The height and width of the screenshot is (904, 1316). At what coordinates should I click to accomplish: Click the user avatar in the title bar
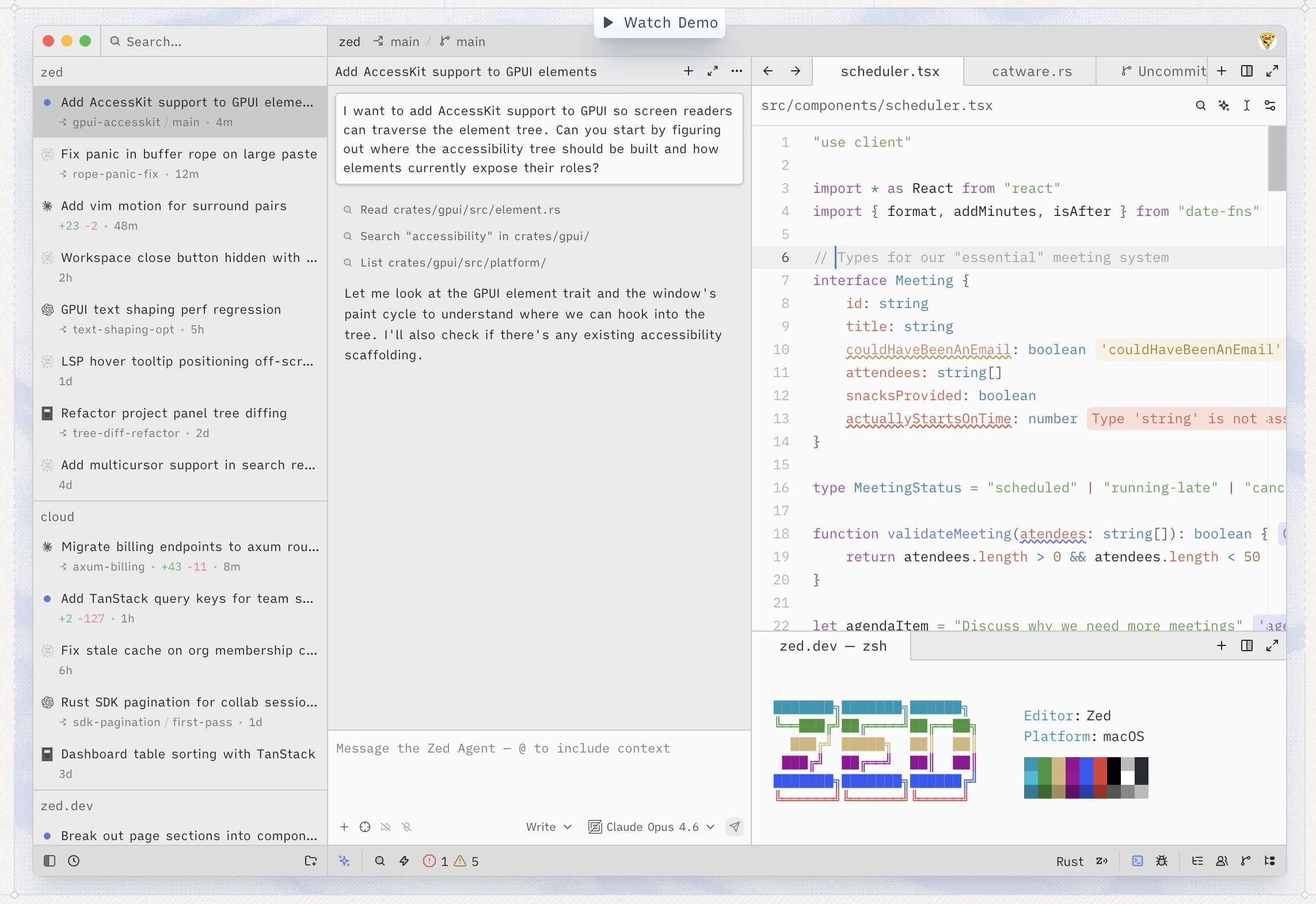[1268, 41]
